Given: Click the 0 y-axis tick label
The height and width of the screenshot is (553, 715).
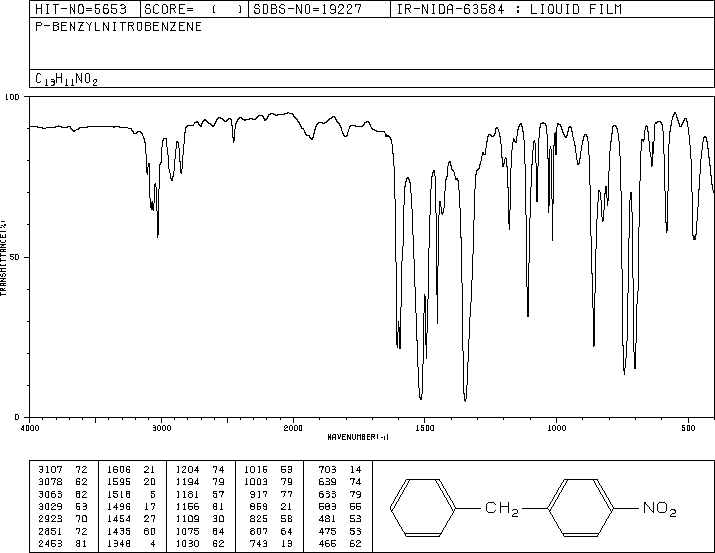Looking at the screenshot, I should point(17,417).
